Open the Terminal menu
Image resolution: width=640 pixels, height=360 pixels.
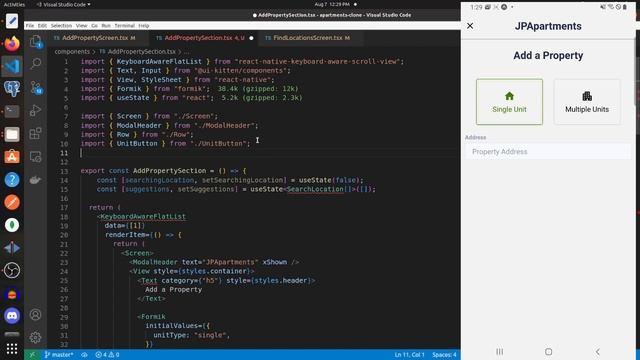point(124,26)
